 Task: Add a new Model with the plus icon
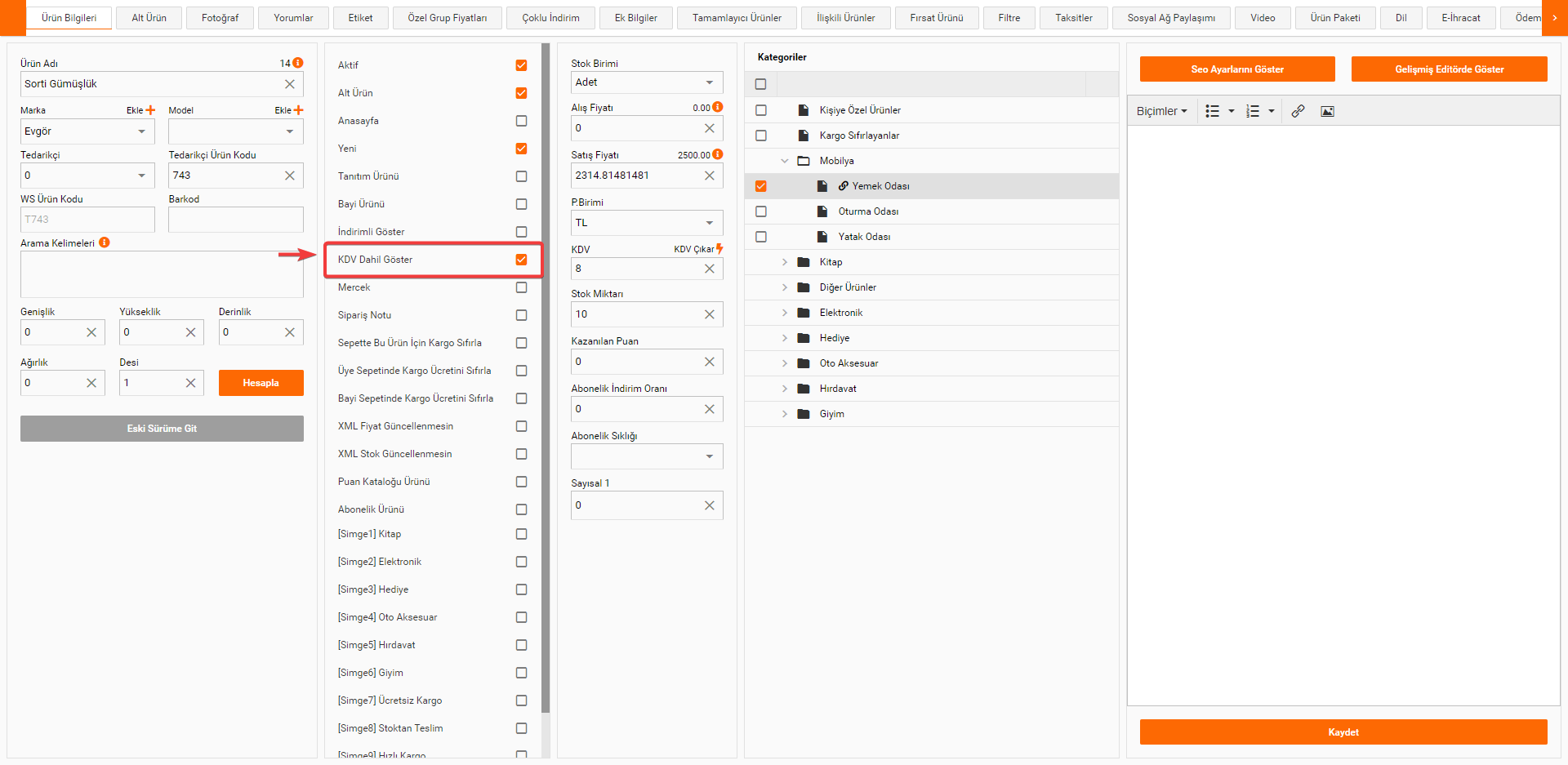pyautogui.click(x=299, y=110)
